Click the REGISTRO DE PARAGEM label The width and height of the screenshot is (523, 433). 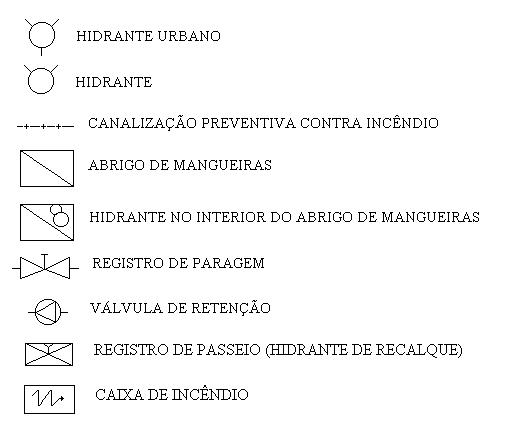(178, 263)
